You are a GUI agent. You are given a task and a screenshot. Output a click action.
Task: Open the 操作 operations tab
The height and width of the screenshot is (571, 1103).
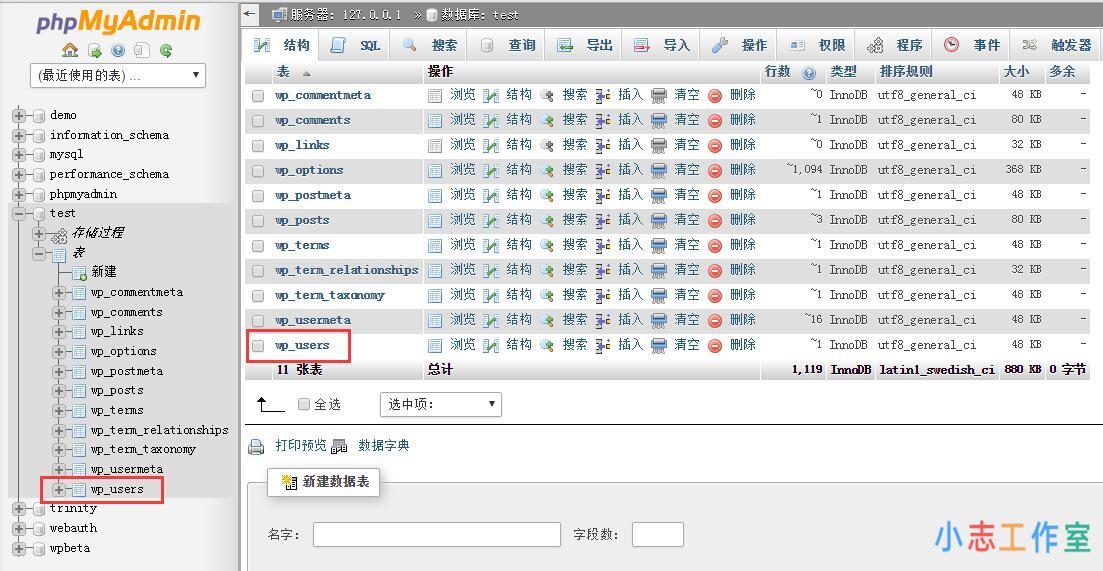pos(739,45)
